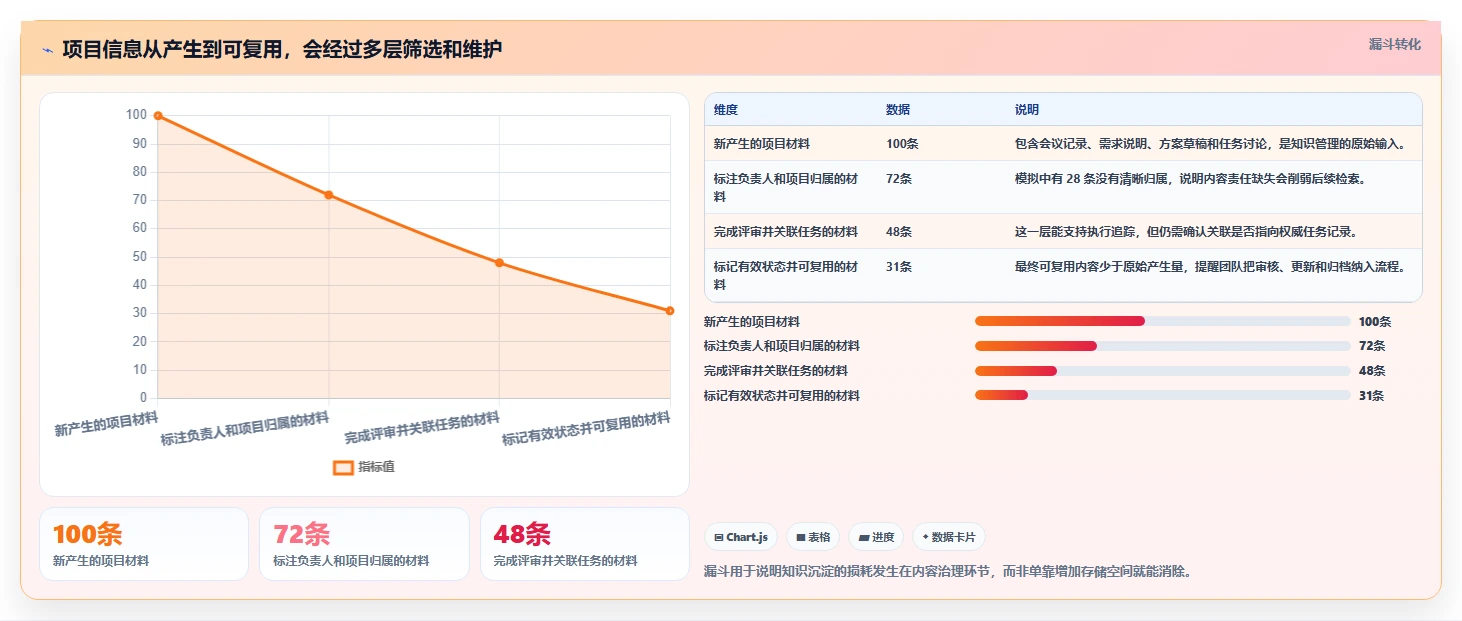The height and width of the screenshot is (621, 1462).
Task: Click the table cell 标记有效状态并可复用的材料
Action: click(786, 276)
